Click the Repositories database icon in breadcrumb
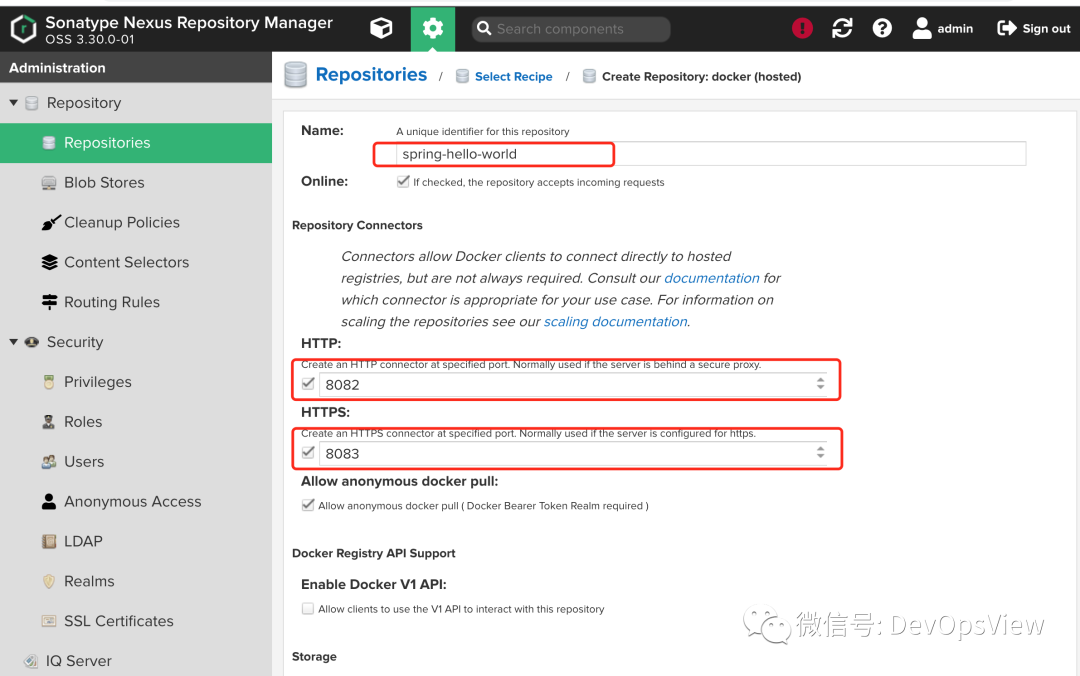 point(295,74)
